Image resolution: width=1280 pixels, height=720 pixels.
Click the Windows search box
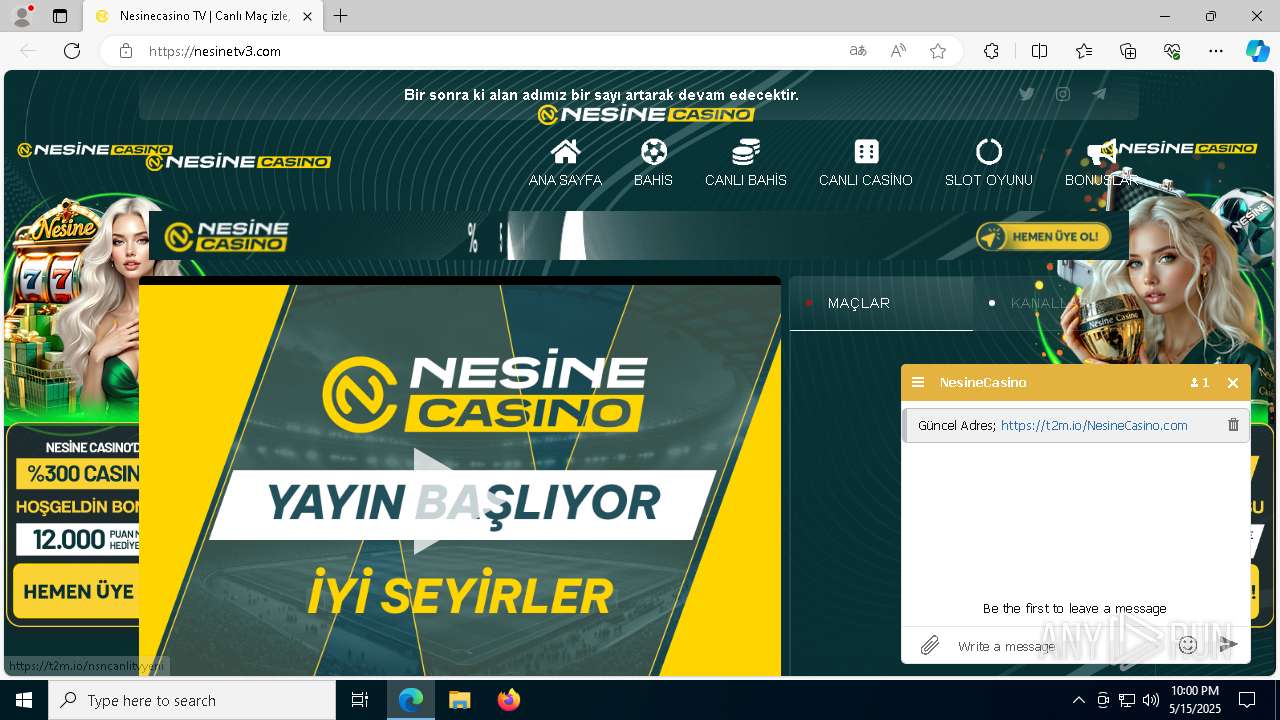point(192,700)
